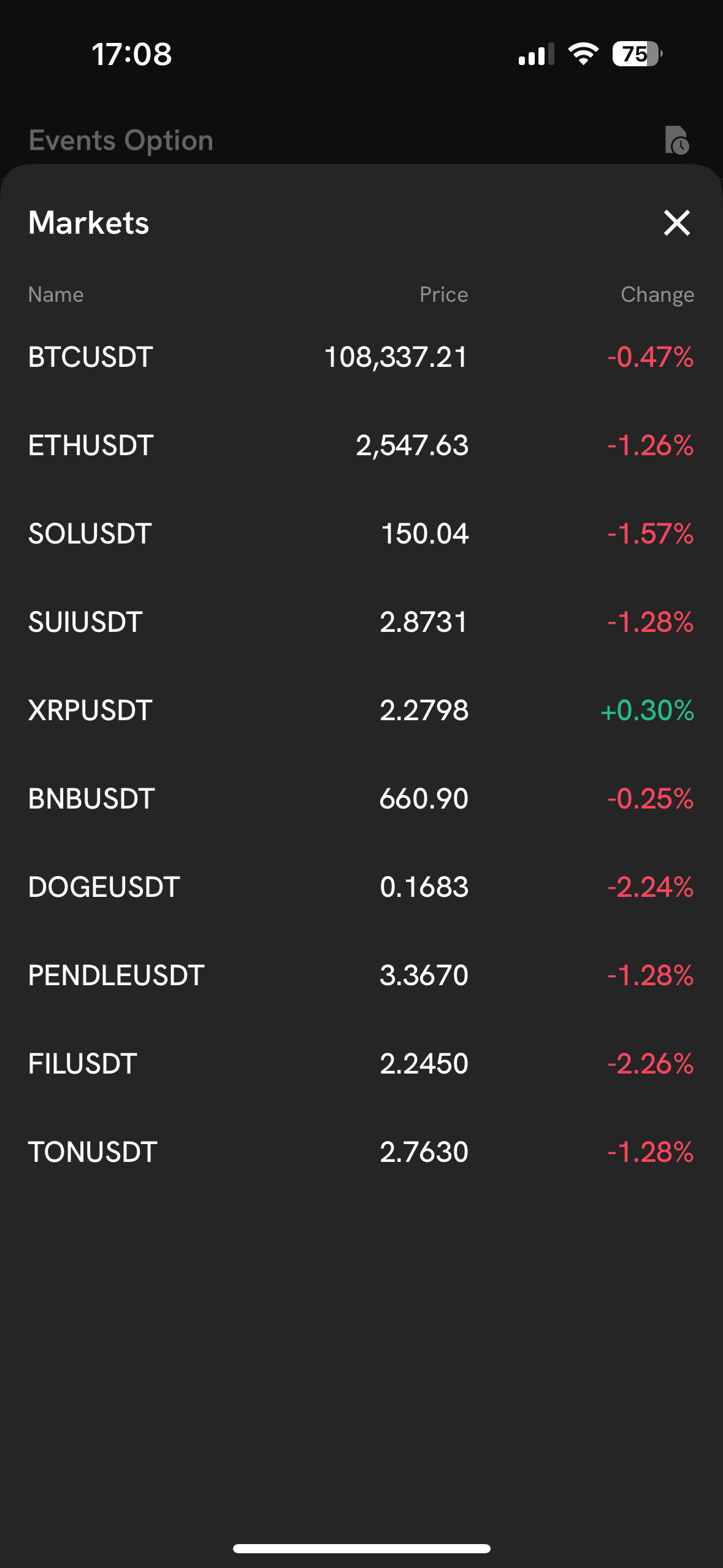The image size is (723, 1568).
Task: Pick DOGEUSDT in the list
Action: click(361, 887)
